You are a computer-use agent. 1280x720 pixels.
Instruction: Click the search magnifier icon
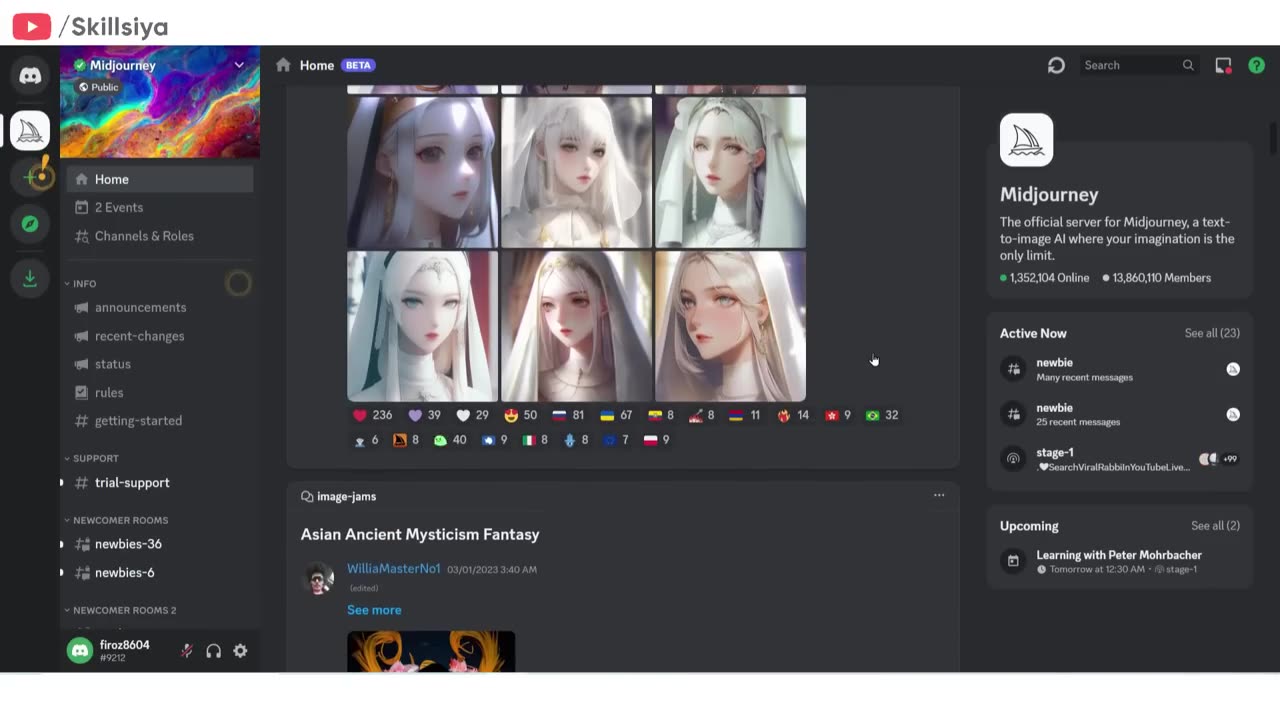(x=1188, y=65)
